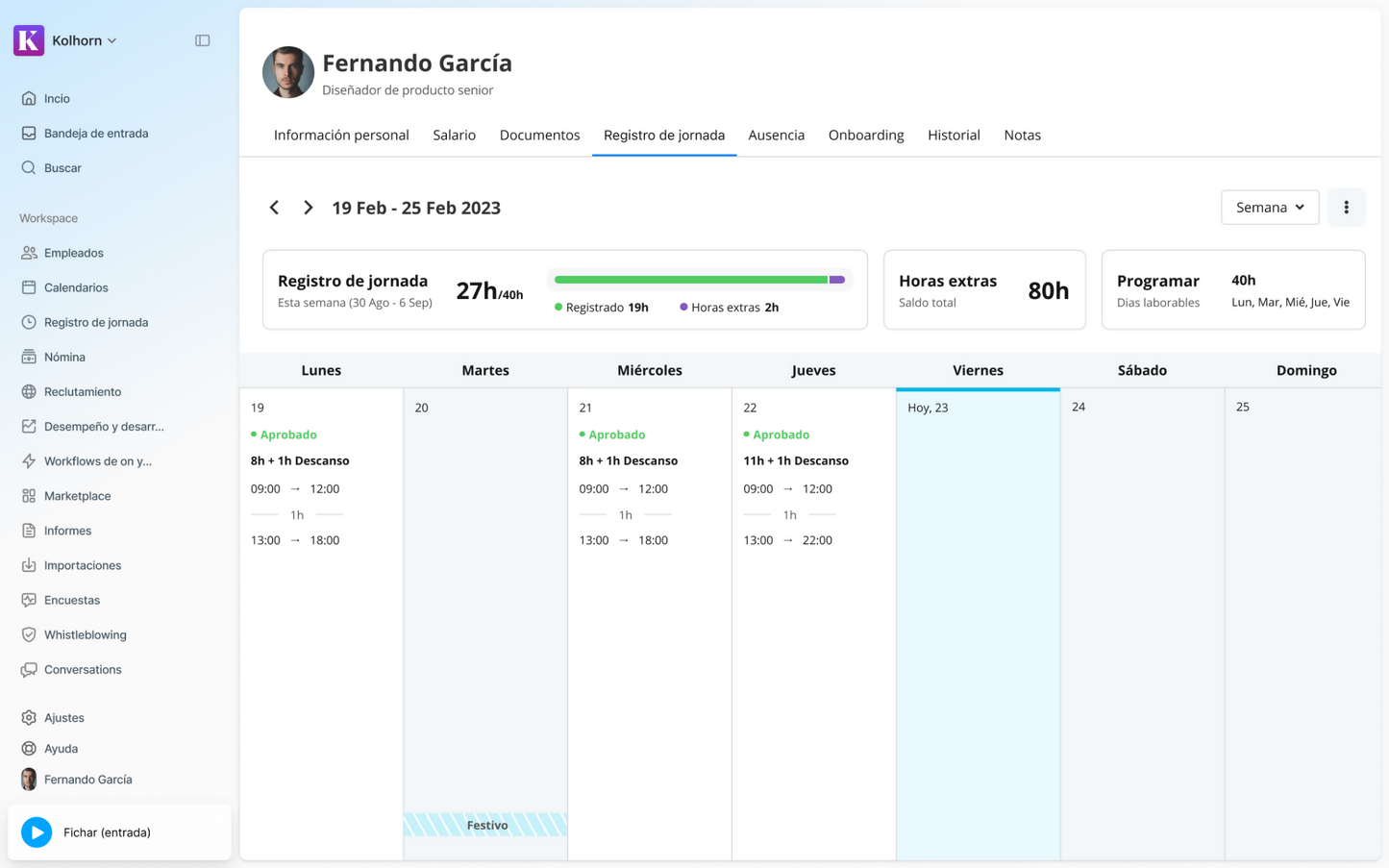Image resolution: width=1389 pixels, height=868 pixels.
Task: Click the Whistleblowing shield icon
Action: (29, 634)
